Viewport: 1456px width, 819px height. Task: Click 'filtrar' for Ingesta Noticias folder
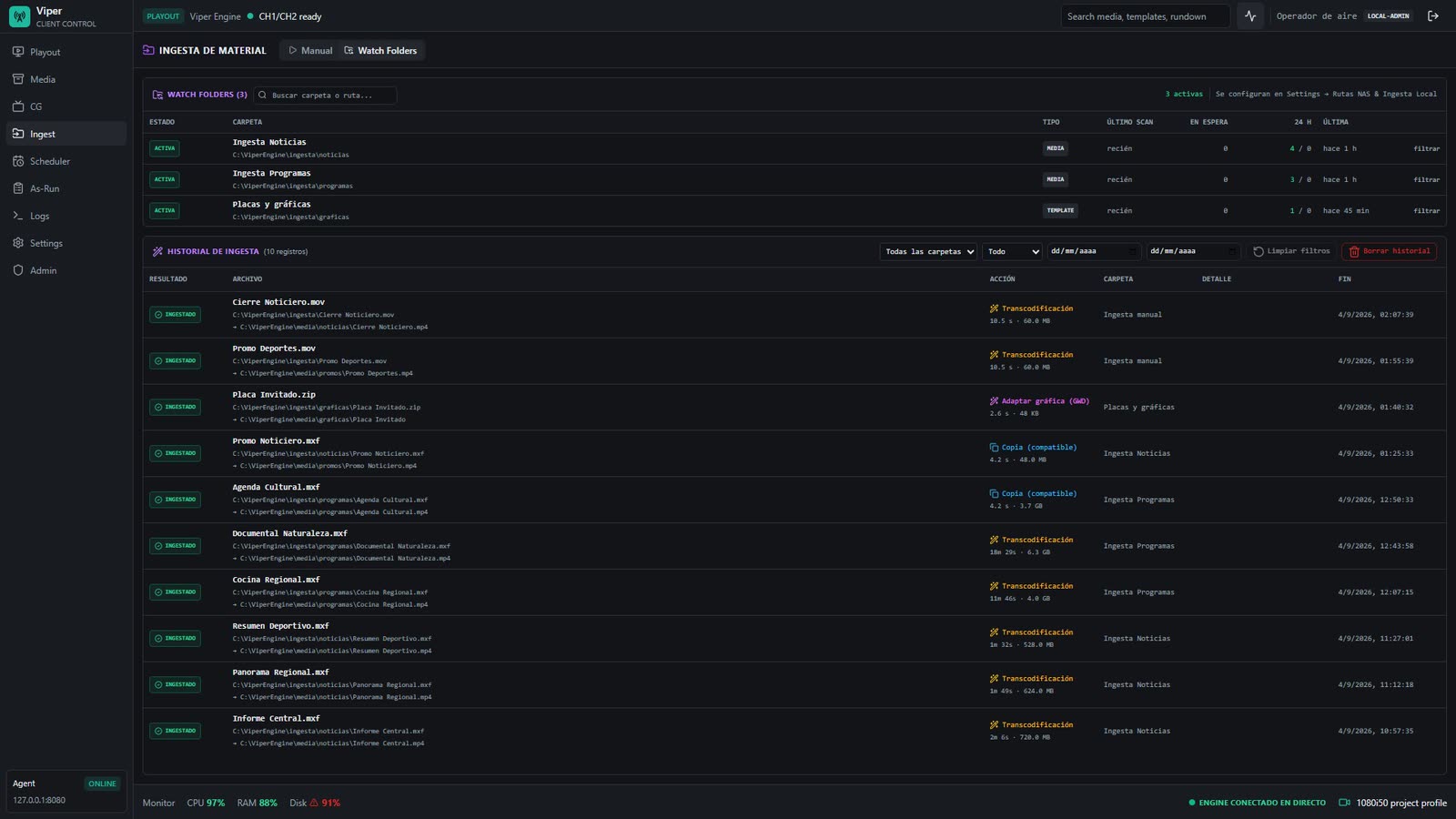point(1426,148)
